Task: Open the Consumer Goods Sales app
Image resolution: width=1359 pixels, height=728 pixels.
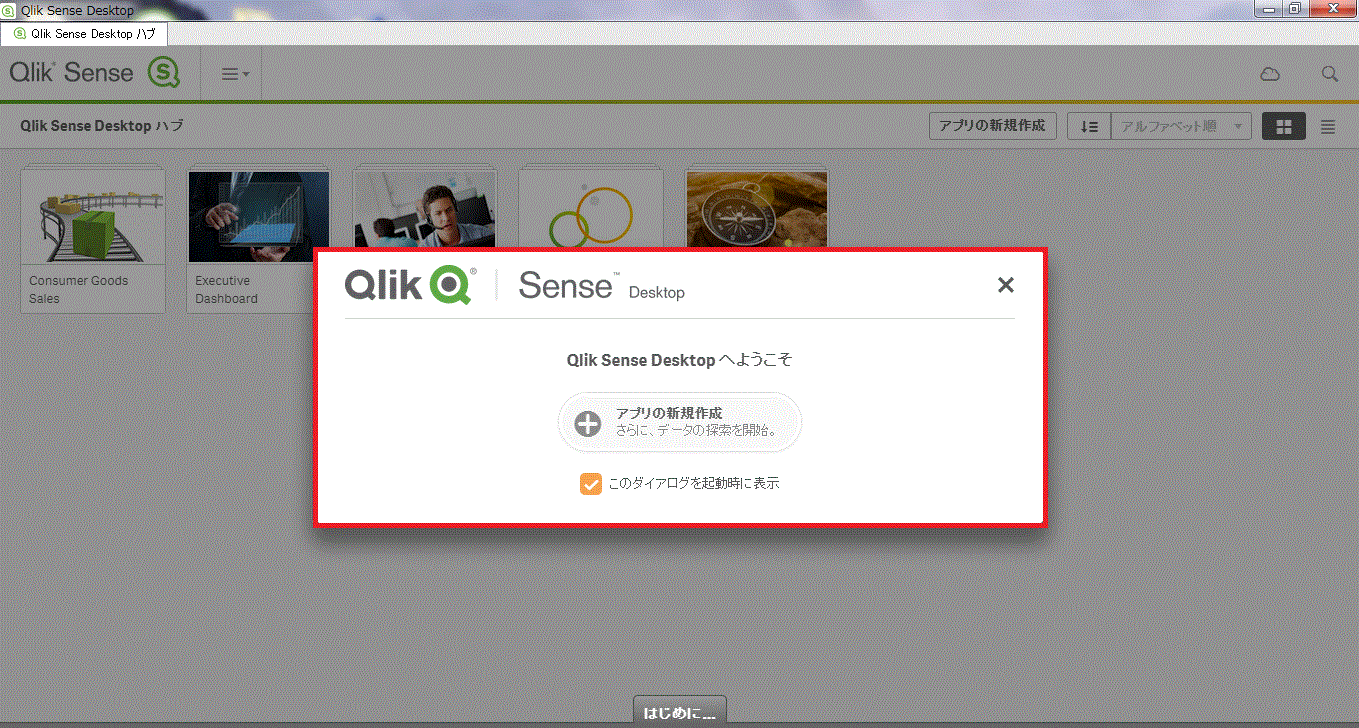Action: coord(93,240)
